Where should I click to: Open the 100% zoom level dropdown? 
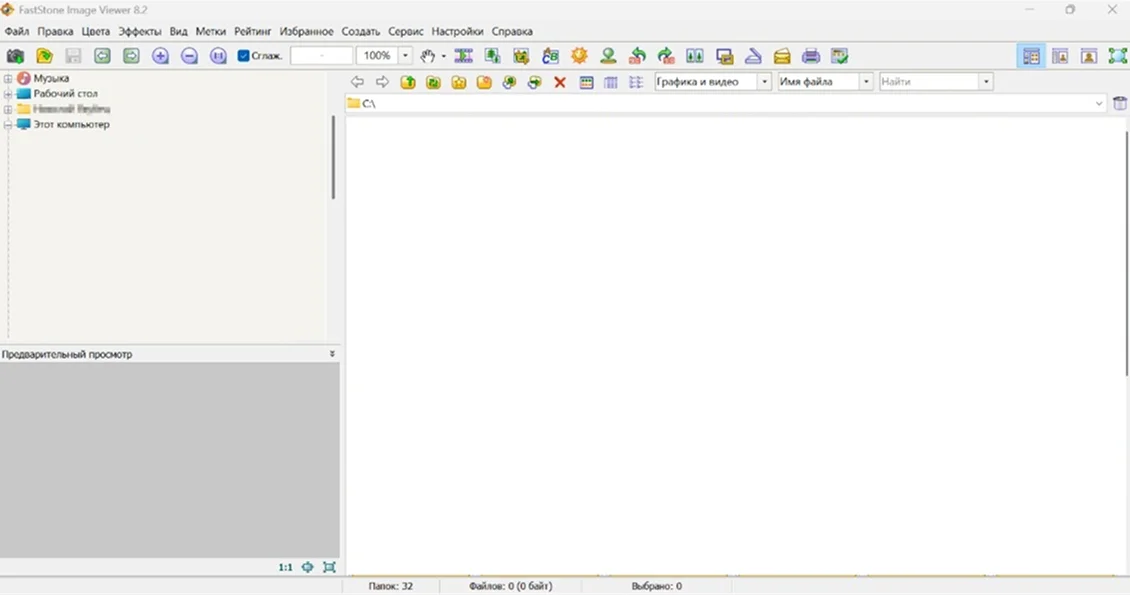click(x=405, y=55)
